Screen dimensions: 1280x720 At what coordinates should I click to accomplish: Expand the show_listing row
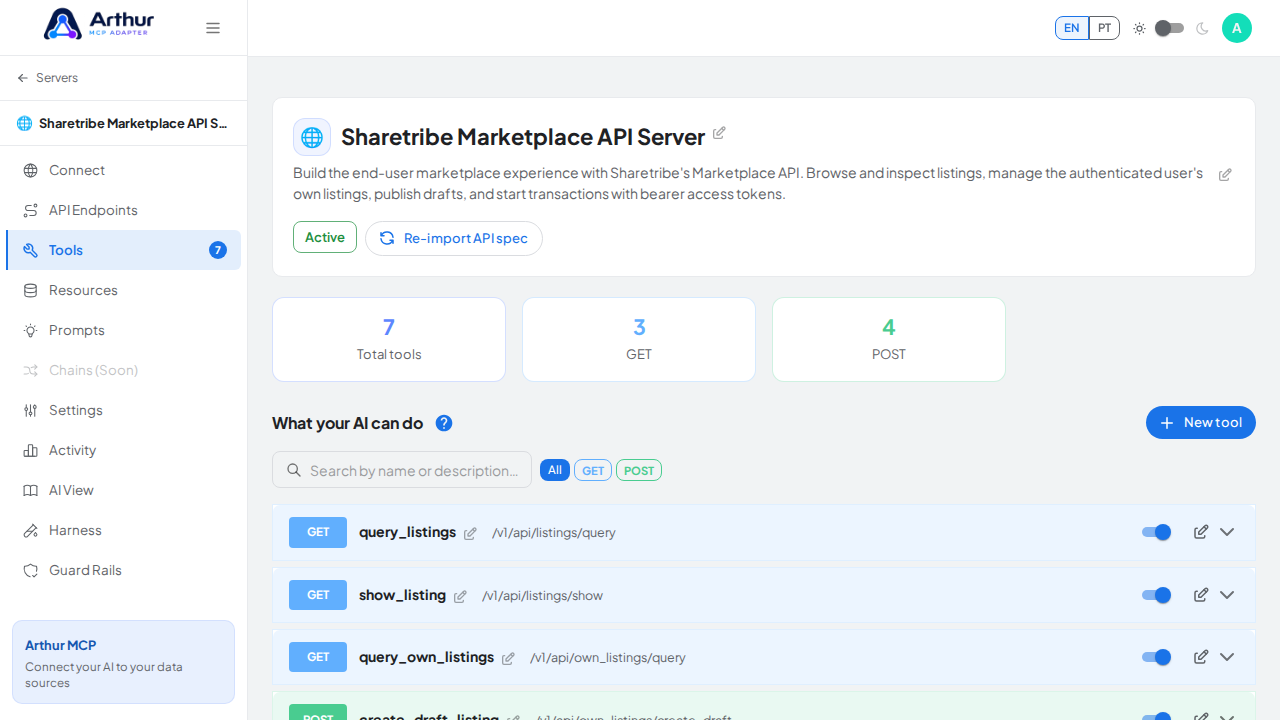(1227, 595)
